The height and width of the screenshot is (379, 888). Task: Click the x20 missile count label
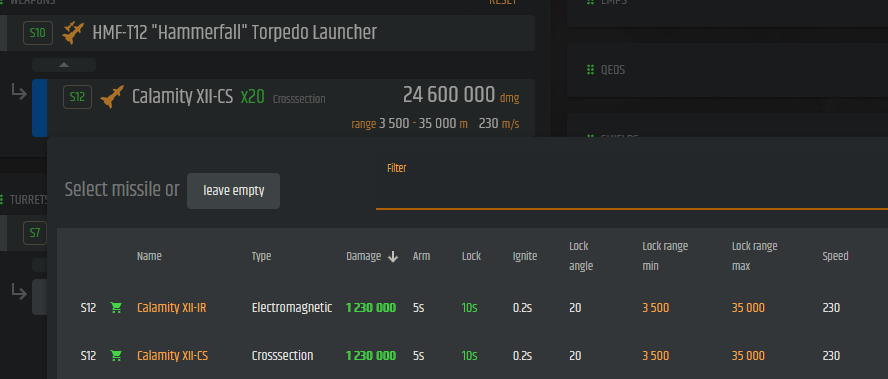pyautogui.click(x=253, y=97)
